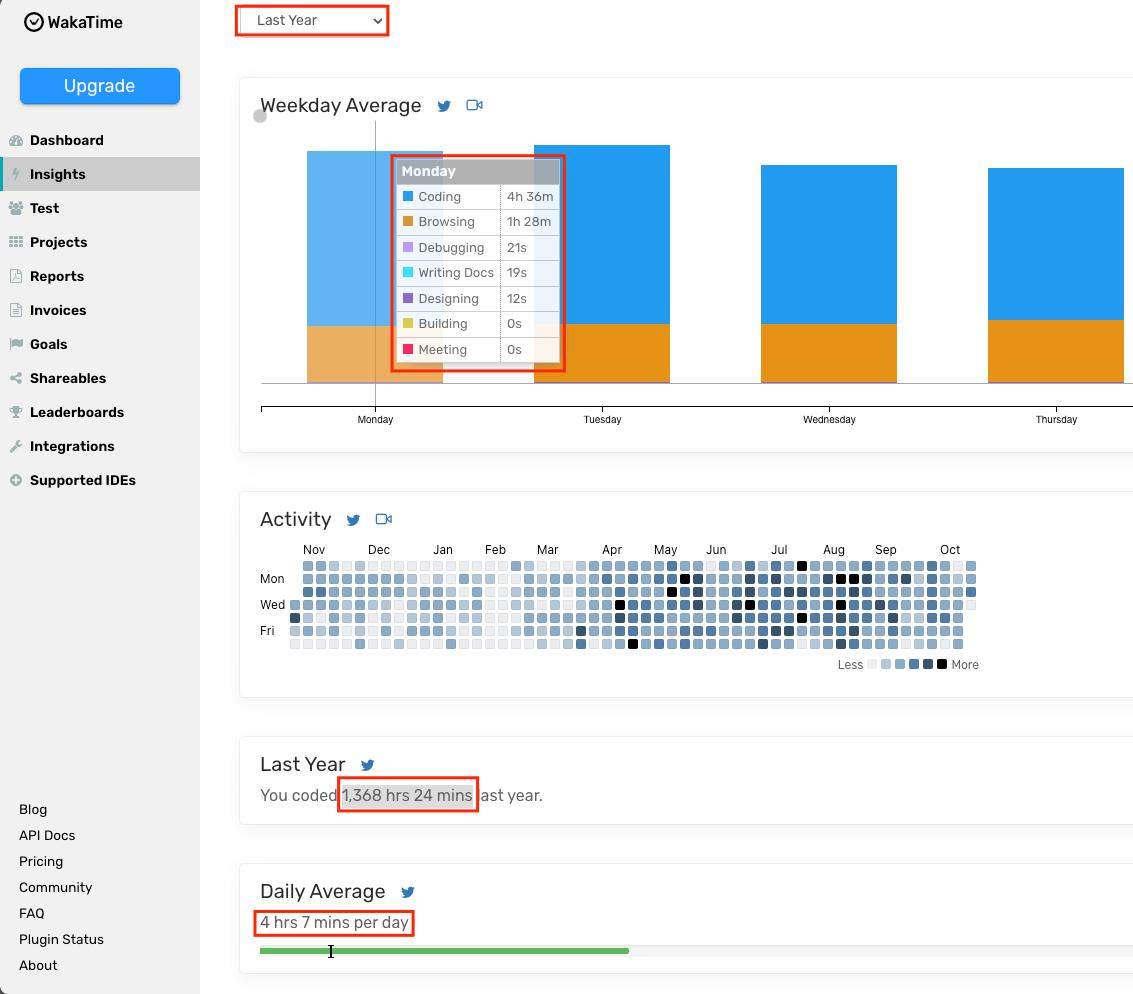Open the Plugin Status link
1133x994 pixels.
(x=61, y=939)
